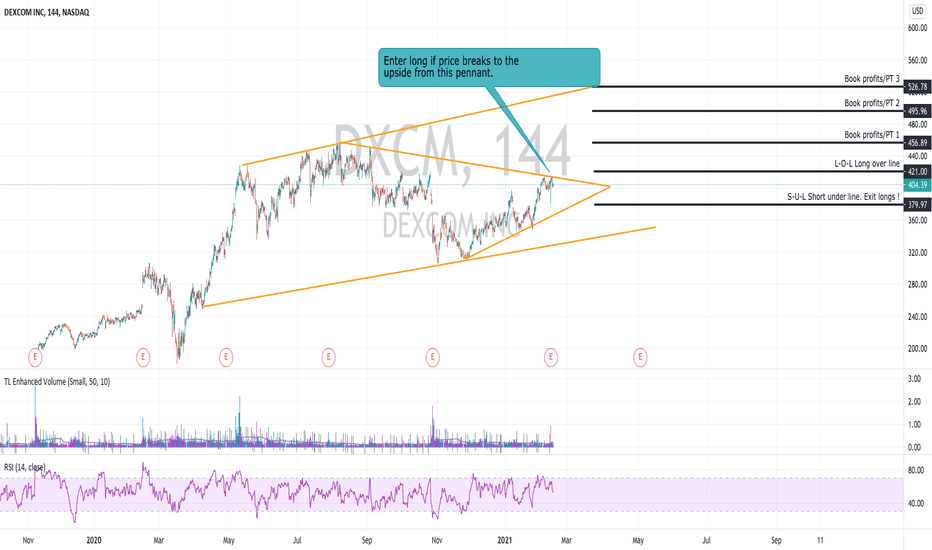
Task: Click the 200.00 price axis label
Action: tap(917, 349)
